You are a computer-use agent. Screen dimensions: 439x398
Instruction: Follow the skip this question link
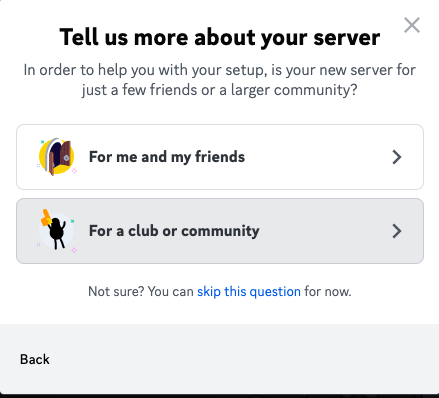(x=249, y=292)
